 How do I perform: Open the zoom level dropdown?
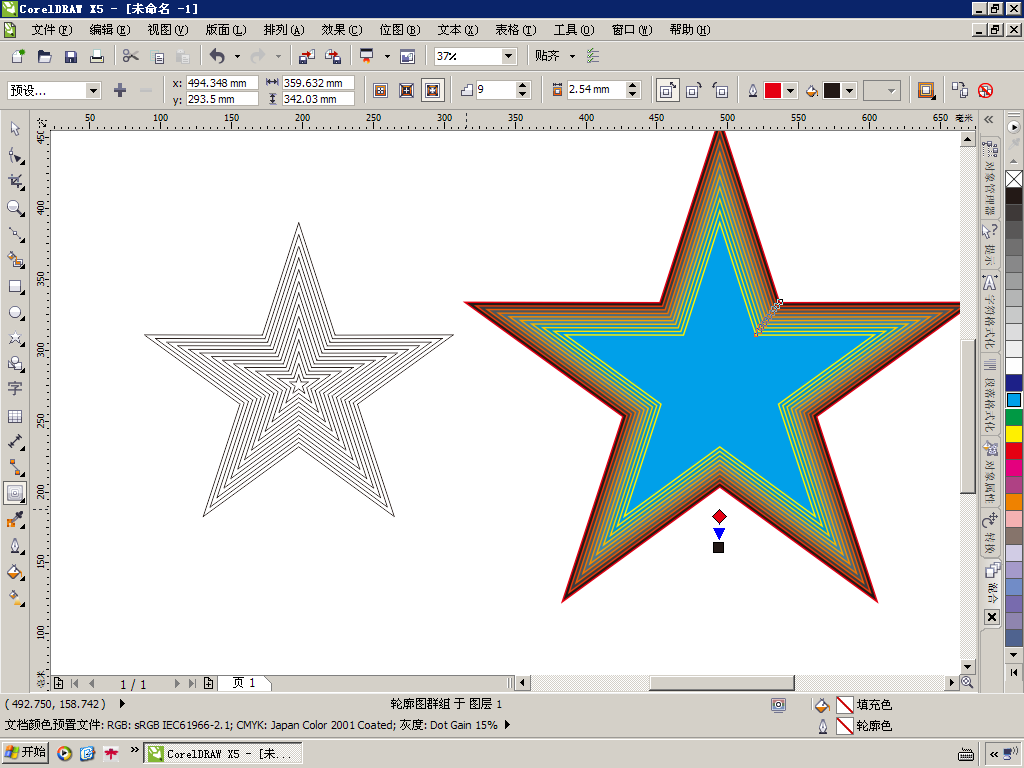(x=509, y=56)
